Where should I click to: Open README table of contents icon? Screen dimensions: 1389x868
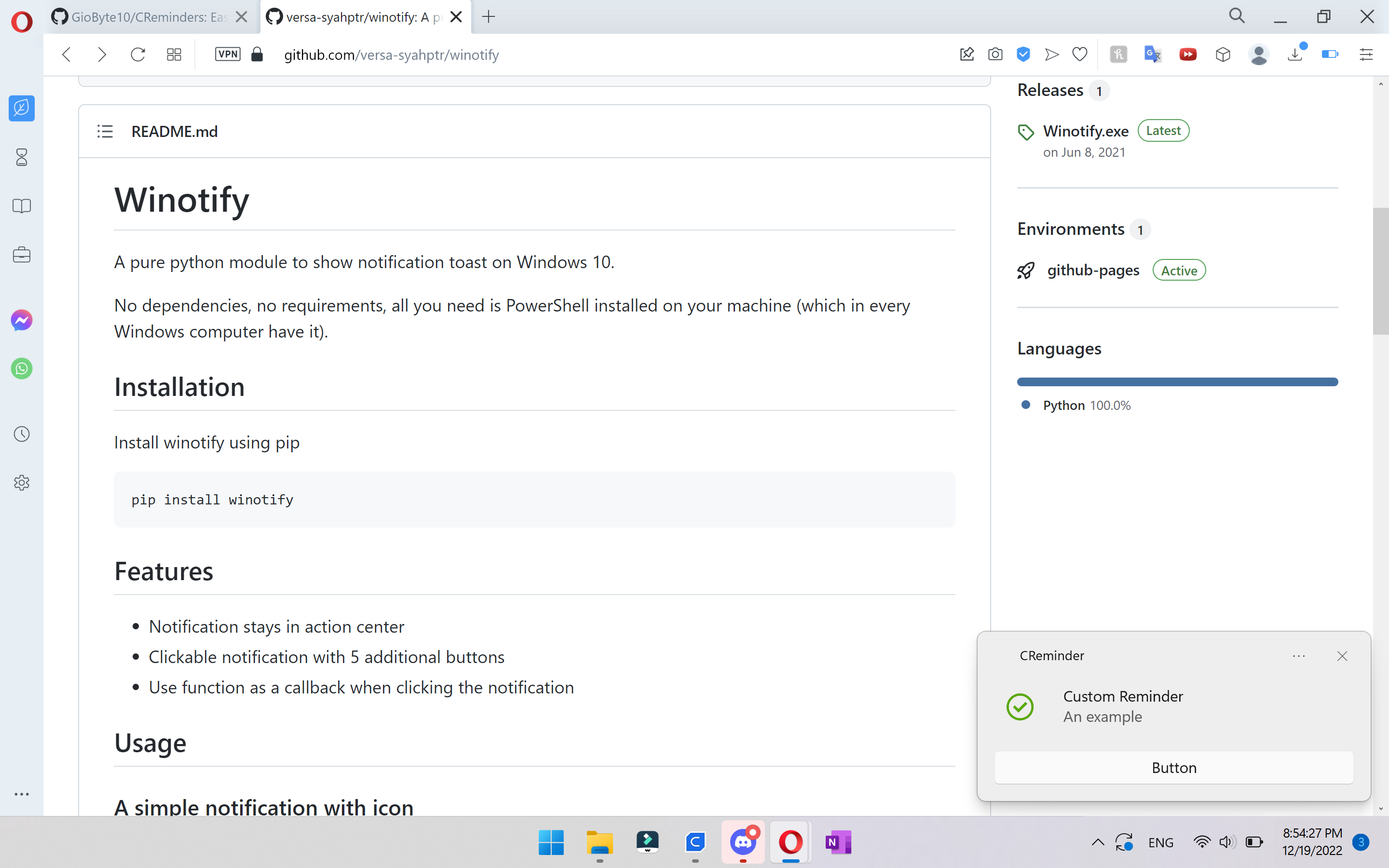click(105, 132)
